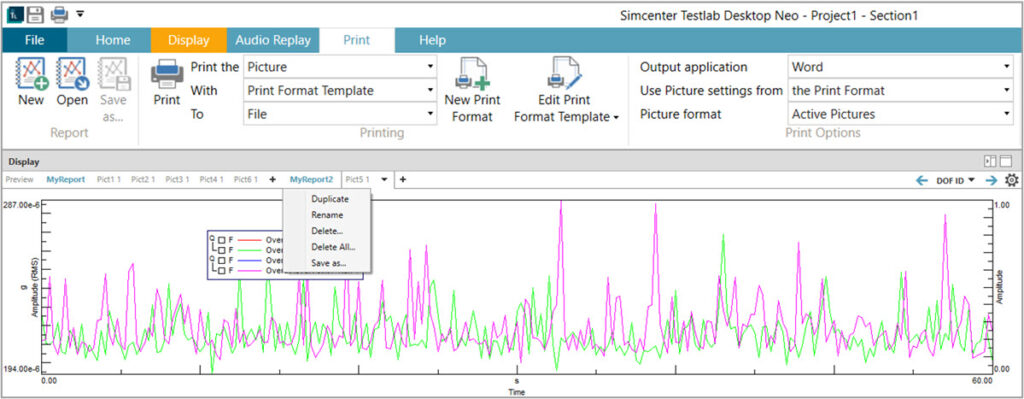Switch to the Preview tab
Image resolution: width=1024 pixels, height=399 pixels.
click(19, 180)
